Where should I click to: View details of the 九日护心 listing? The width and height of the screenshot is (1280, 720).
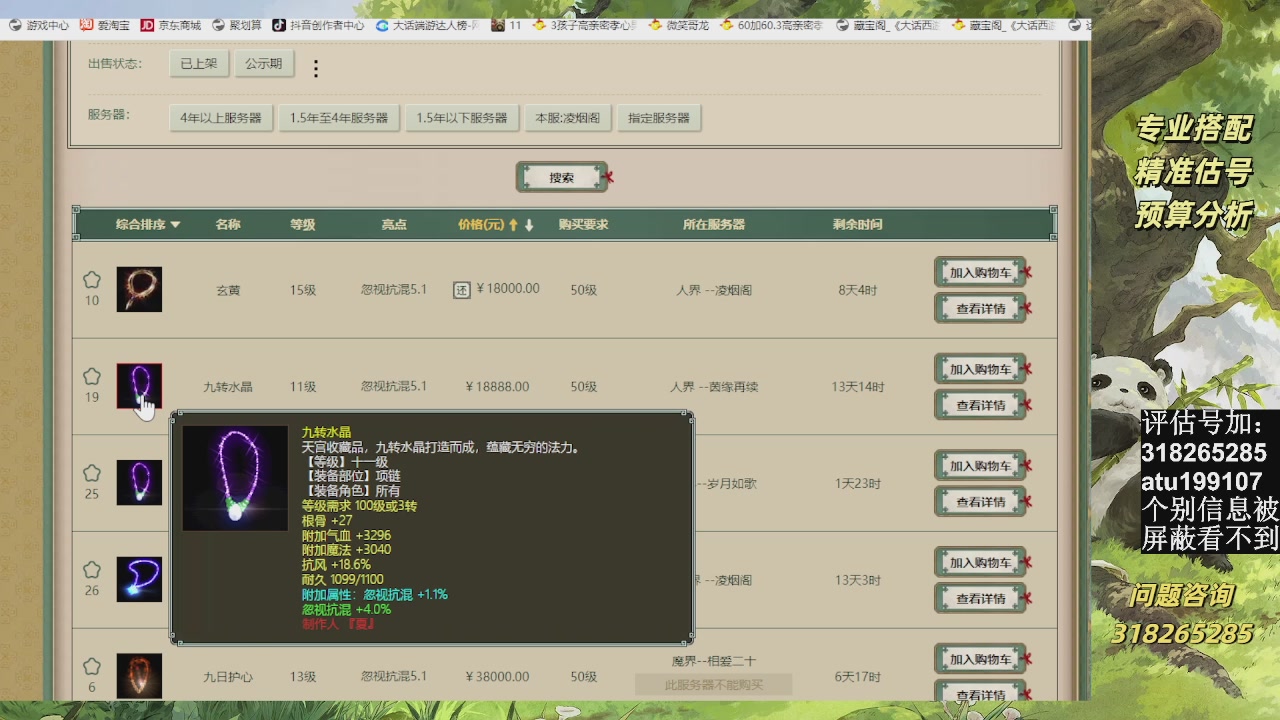980,694
